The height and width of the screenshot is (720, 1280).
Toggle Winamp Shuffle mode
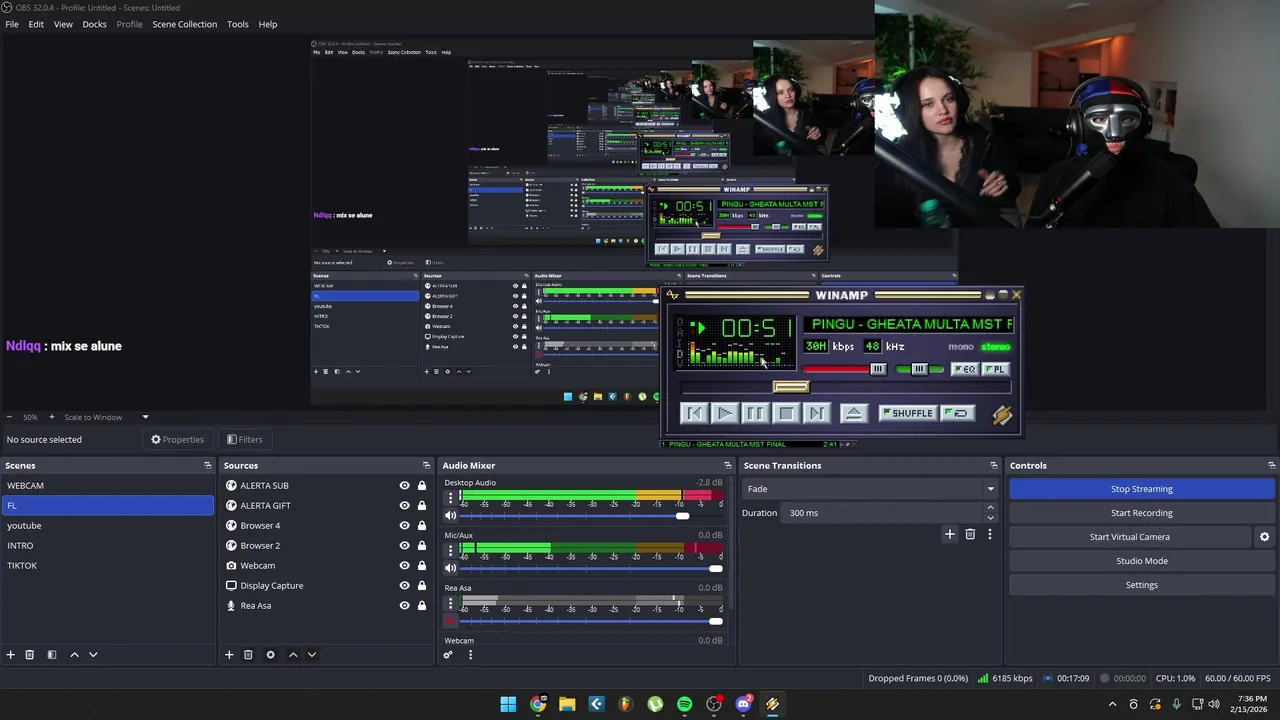point(907,413)
